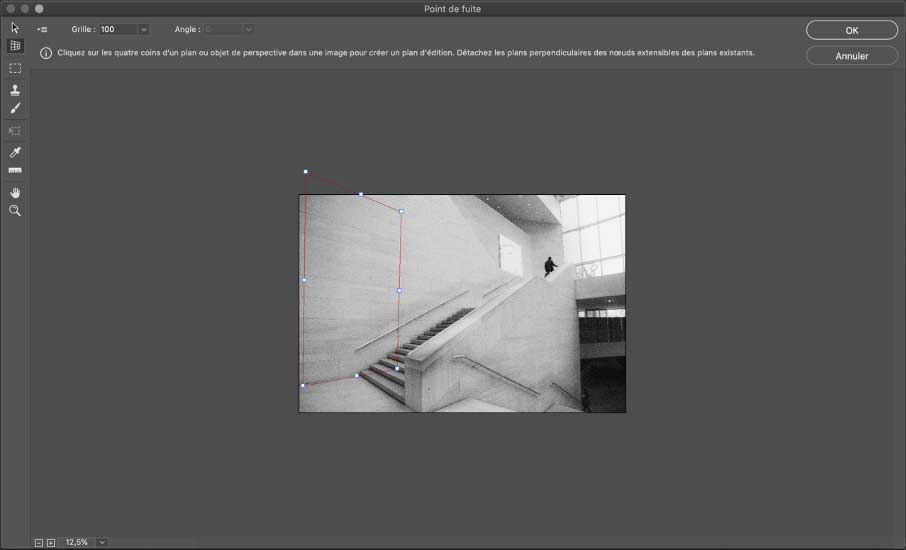Click the top-right plane corner handle
Image resolution: width=906 pixels, height=550 pixels.
point(401,211)
